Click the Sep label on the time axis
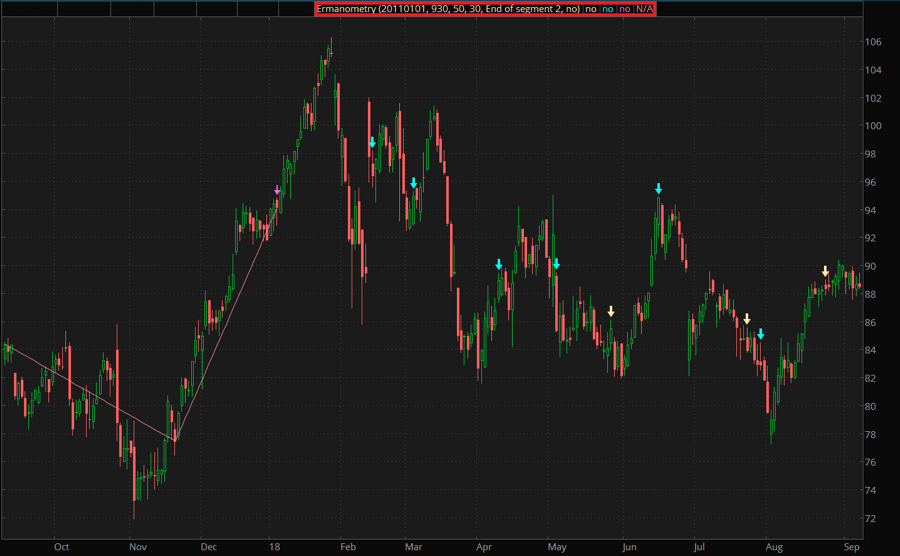 [851, 547]
